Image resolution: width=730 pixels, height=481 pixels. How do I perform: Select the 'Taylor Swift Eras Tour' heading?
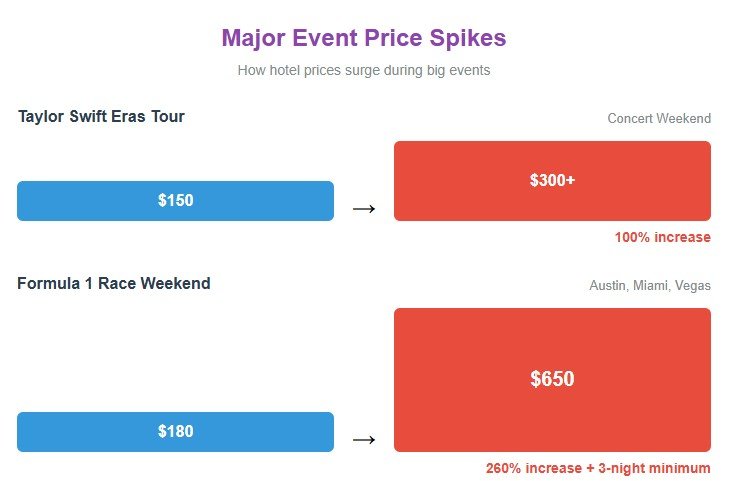[101, 117]
